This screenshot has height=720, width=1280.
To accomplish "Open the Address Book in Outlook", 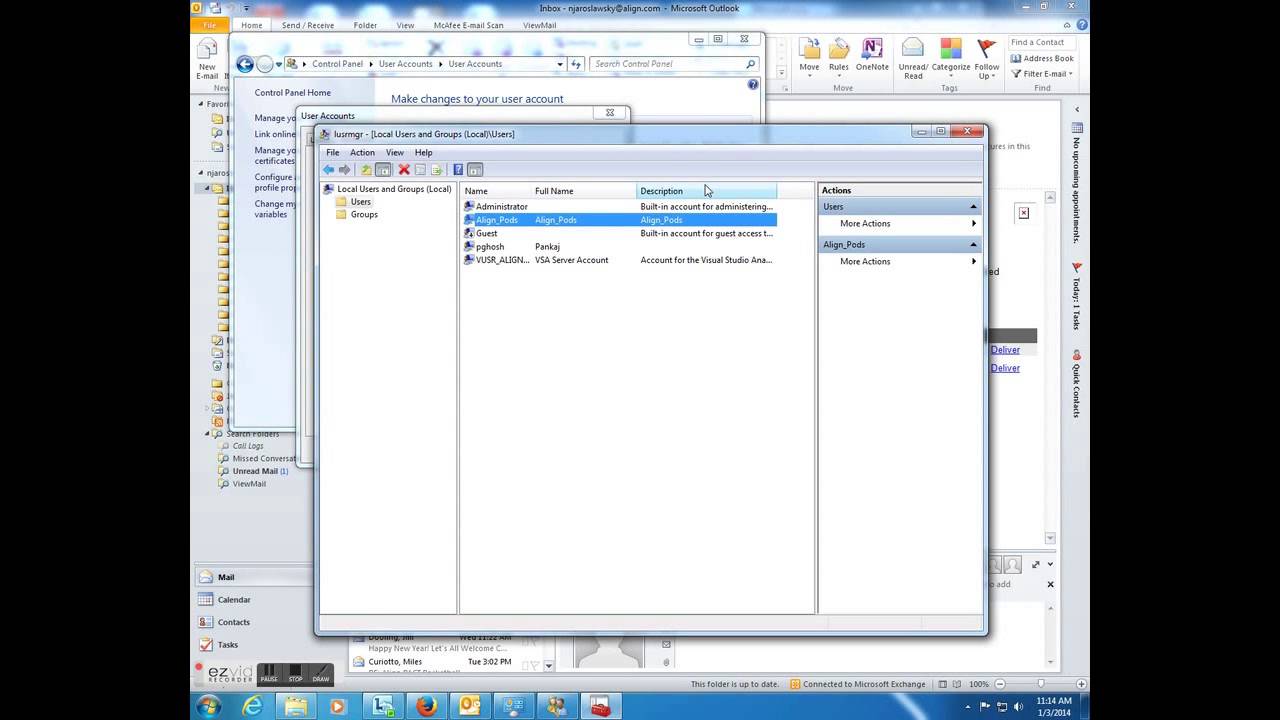I will coord(1042,58).
